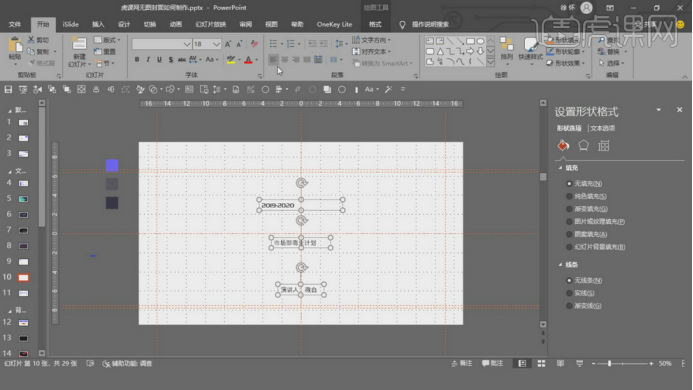
Task: Open the Quick Styles (快速样式) icon
Action: click(x=530, y=45)
